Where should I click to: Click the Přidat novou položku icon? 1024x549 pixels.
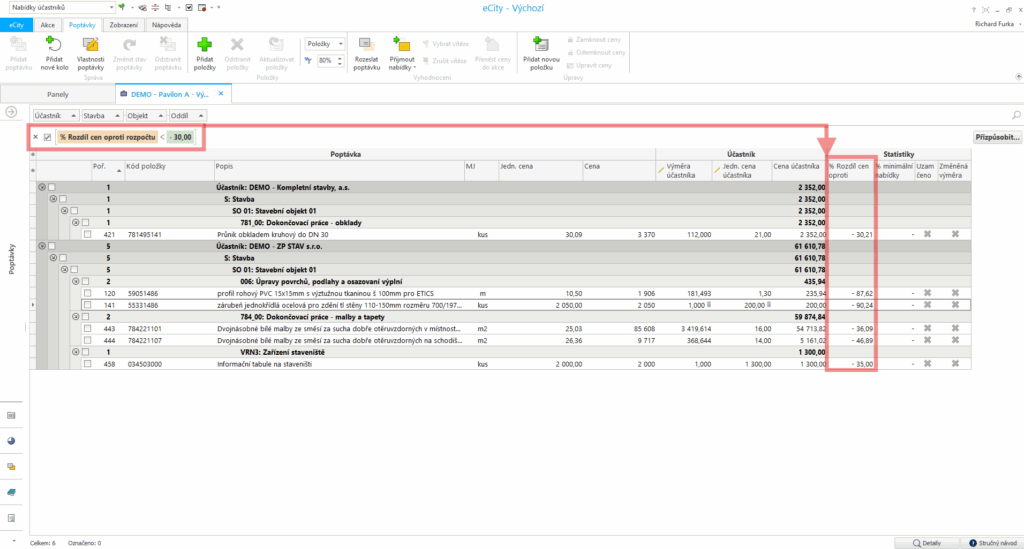(541, 44)
